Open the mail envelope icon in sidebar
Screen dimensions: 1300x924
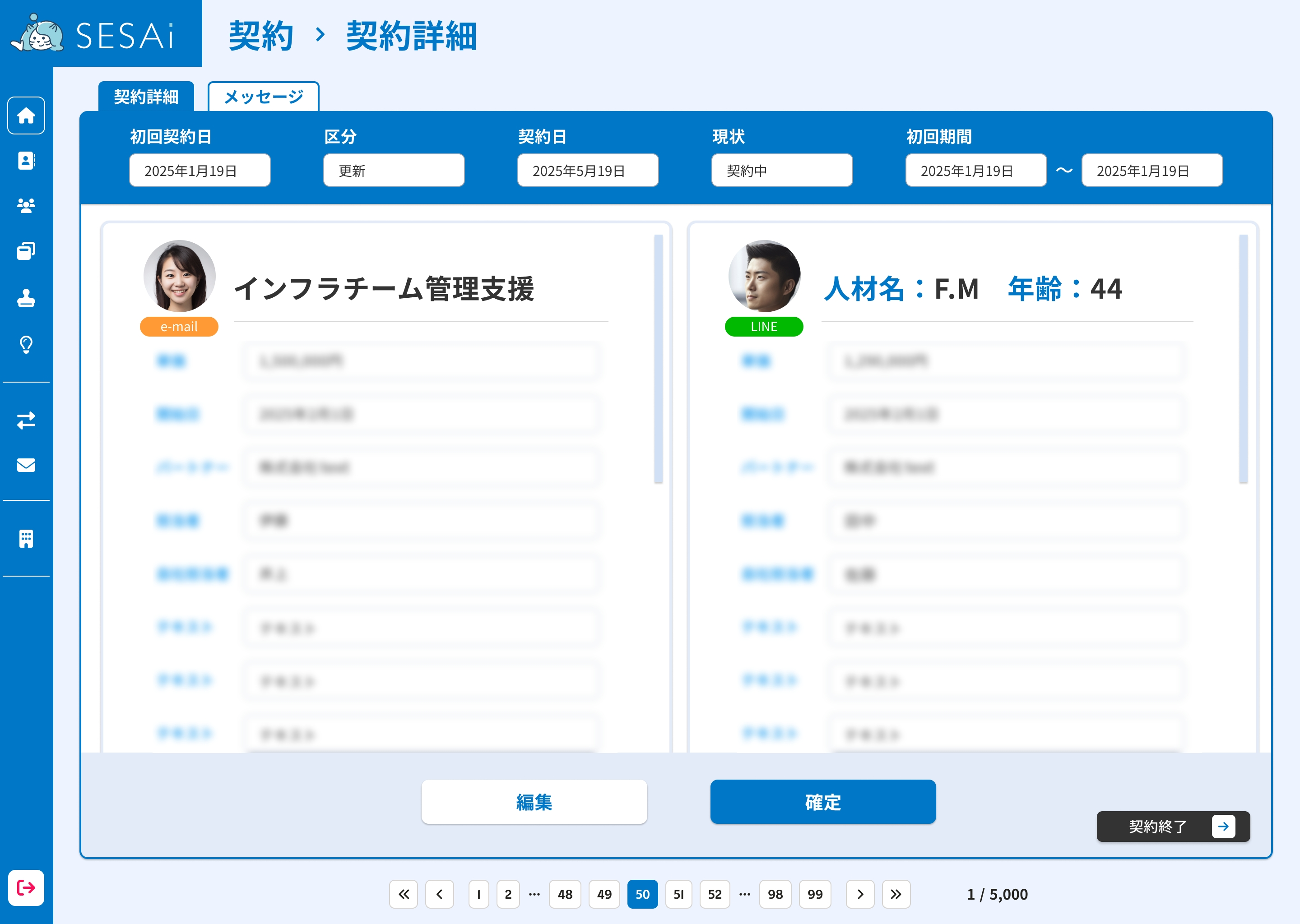pos(26,466)
